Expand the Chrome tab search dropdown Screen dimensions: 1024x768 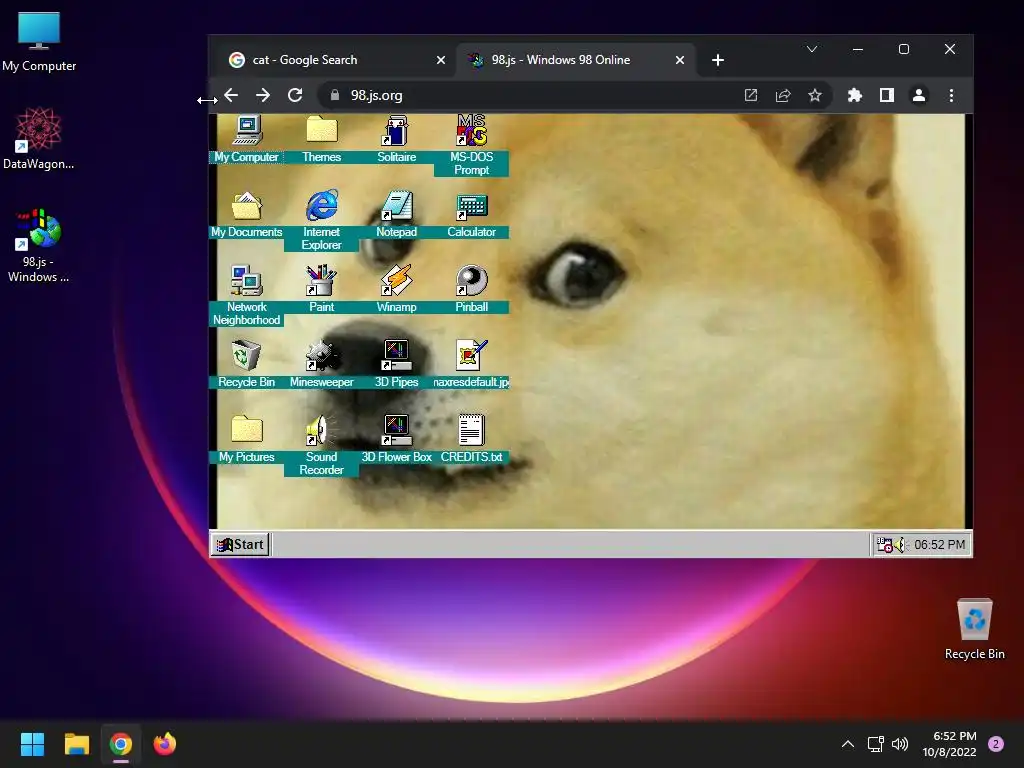coord(812,49)
